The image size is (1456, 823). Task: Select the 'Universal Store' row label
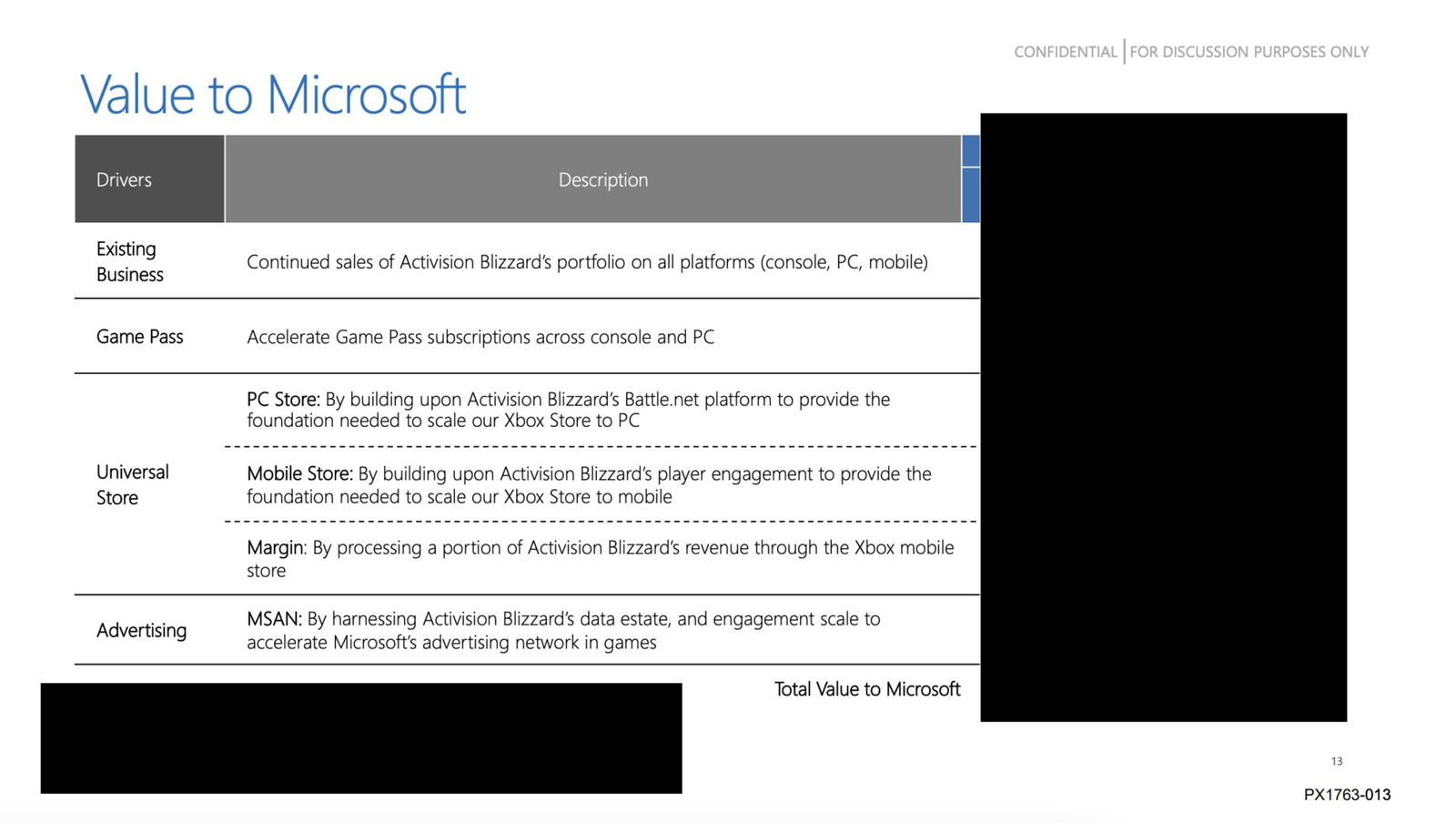click(x=133, y=484)
